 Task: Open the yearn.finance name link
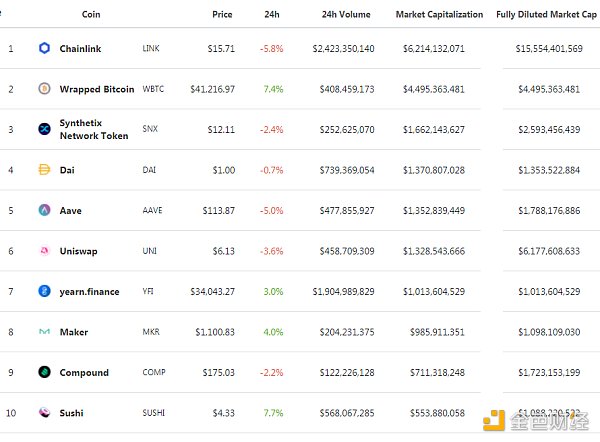(x=89, y=292)
